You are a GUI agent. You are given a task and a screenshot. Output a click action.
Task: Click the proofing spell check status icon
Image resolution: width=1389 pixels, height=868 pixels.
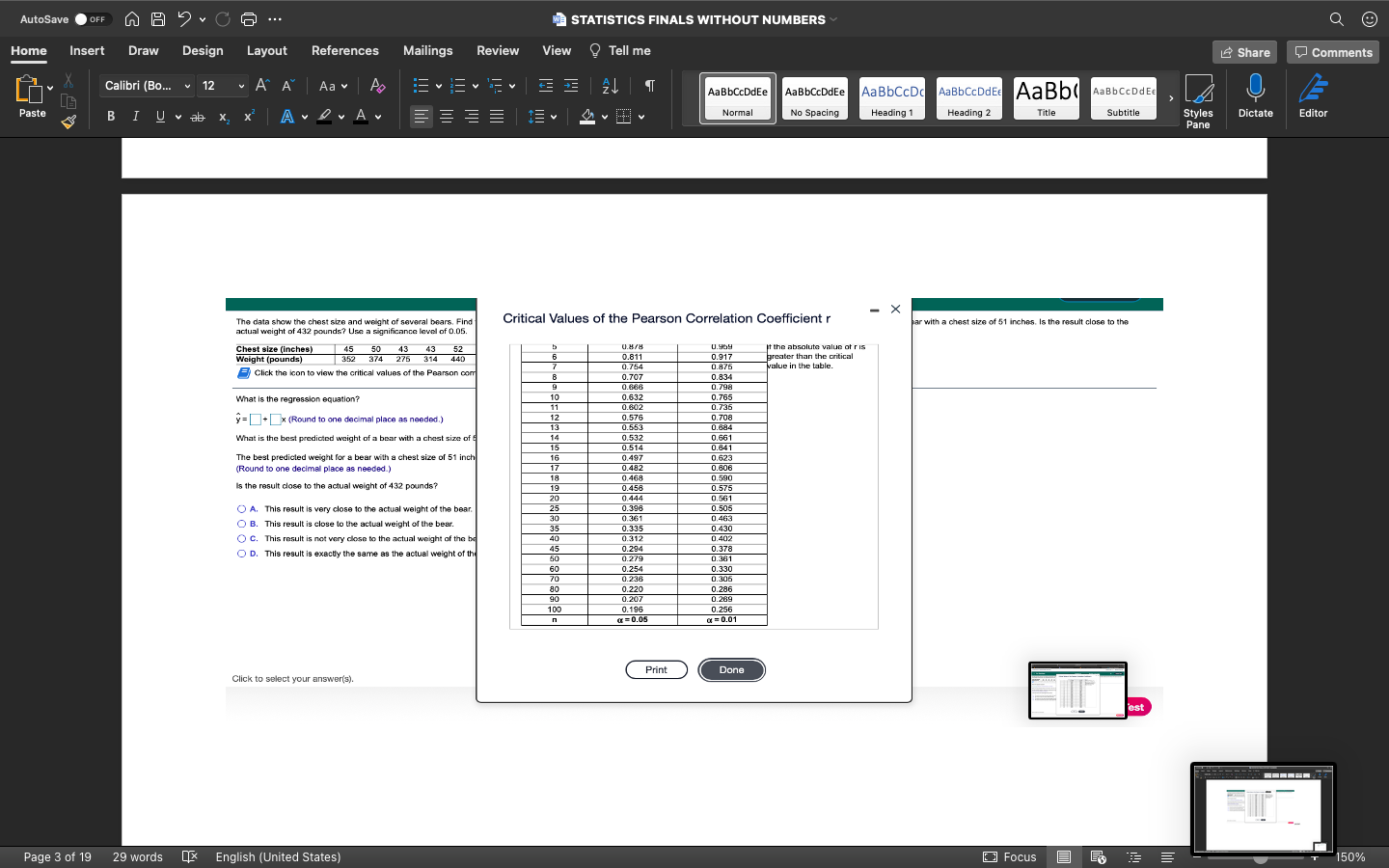point(190,856)
